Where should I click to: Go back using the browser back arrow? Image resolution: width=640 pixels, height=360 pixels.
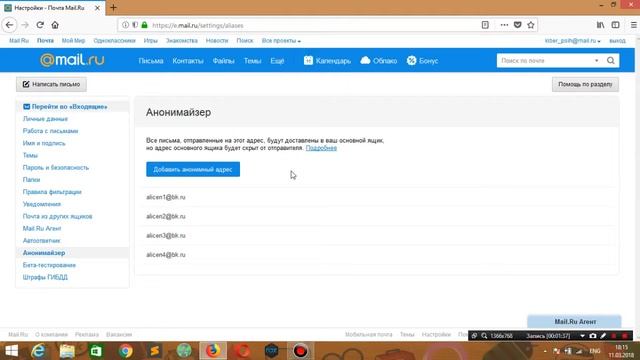[9, 25]
